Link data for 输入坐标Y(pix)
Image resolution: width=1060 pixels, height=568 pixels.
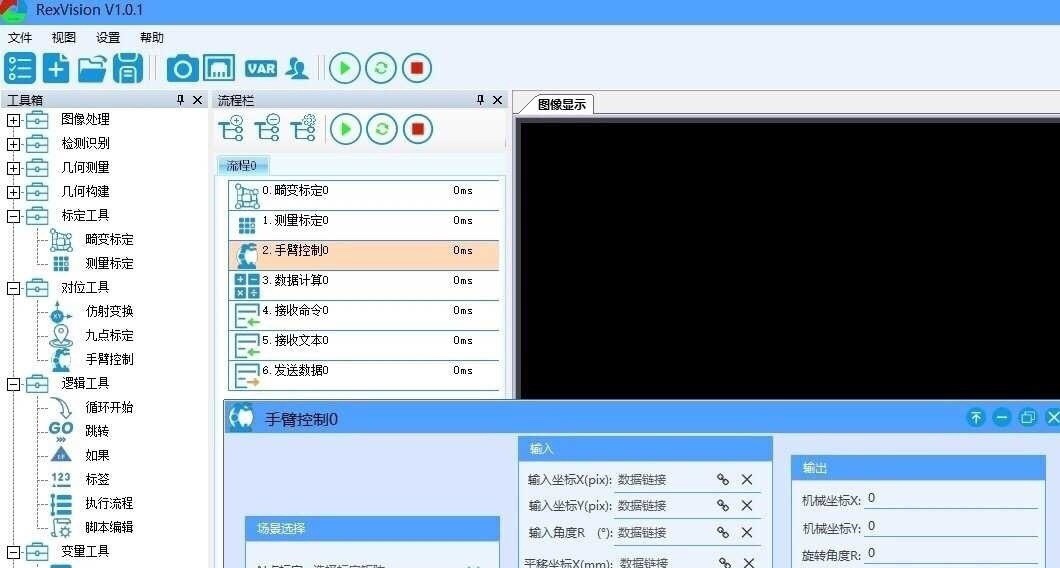[x=723, y=505]
